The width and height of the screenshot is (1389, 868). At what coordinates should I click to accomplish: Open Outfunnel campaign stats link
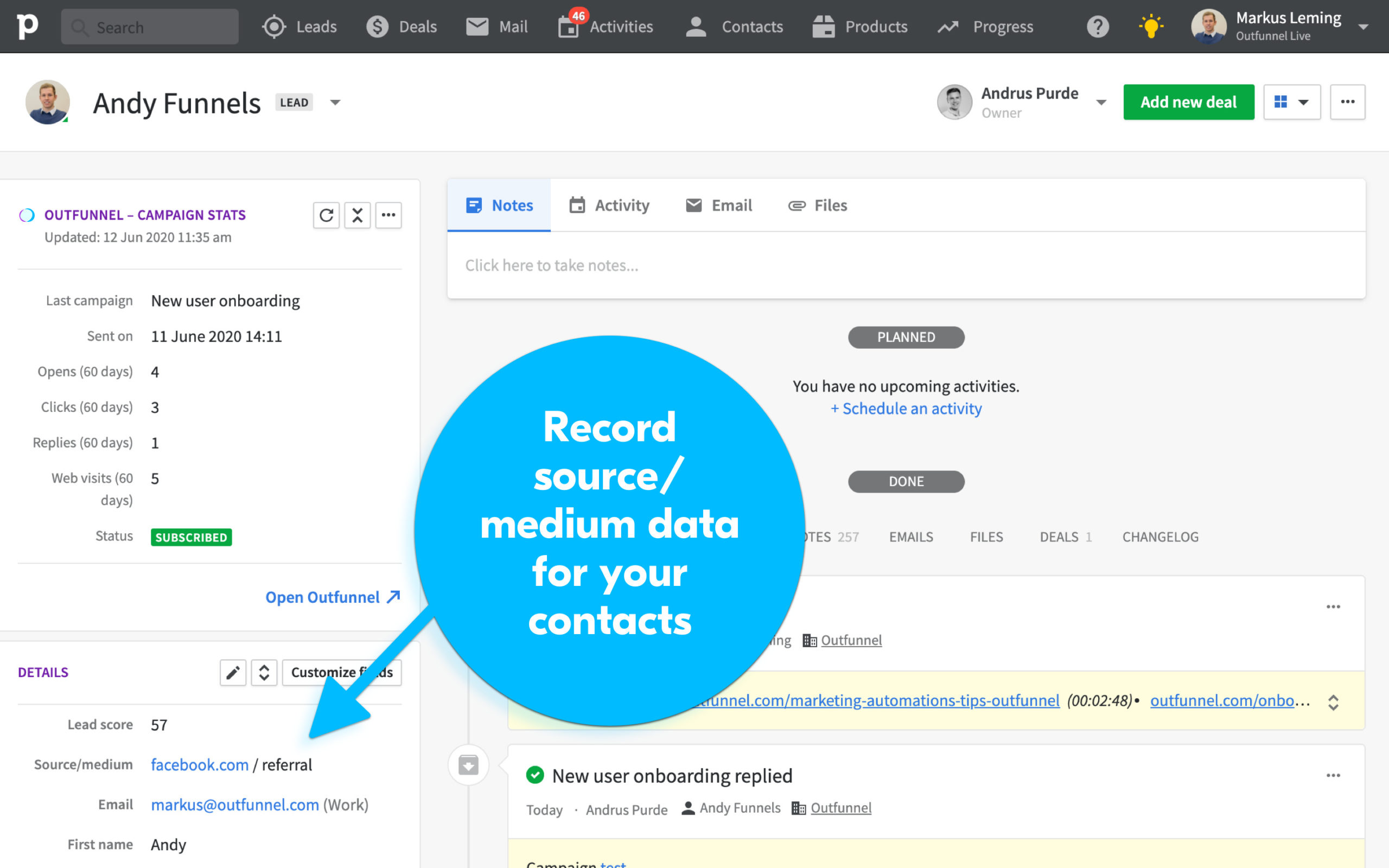[331, 596]
